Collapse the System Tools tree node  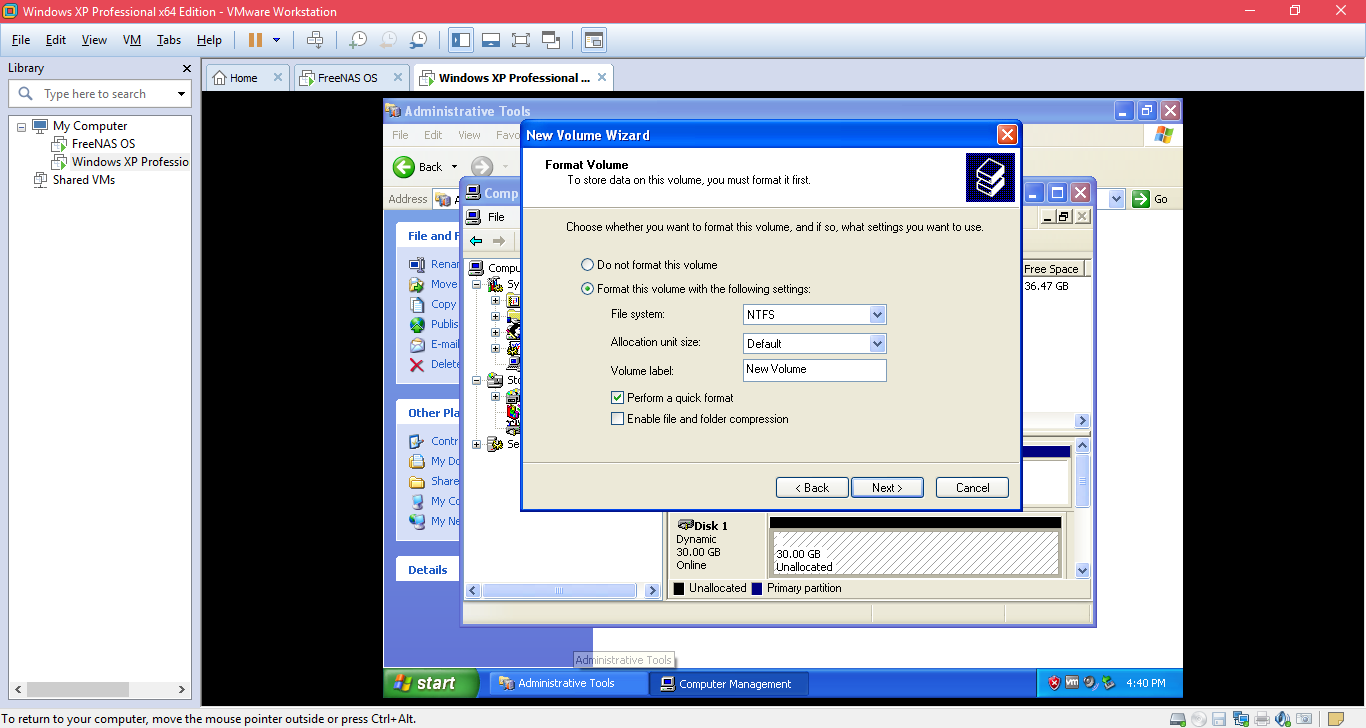tap(477, 285)
